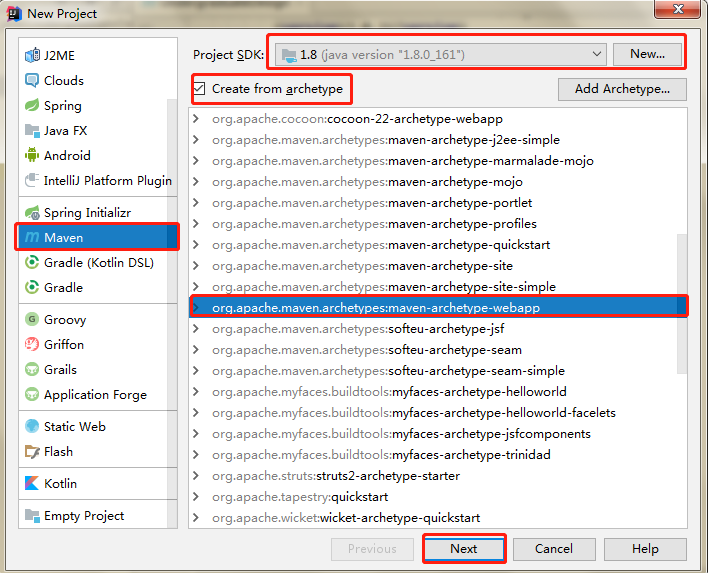This screenshot has height=573, width=708.
Task: Click the Maven 'm' icon
Action: pyautogui.click(x=32, y=237)
